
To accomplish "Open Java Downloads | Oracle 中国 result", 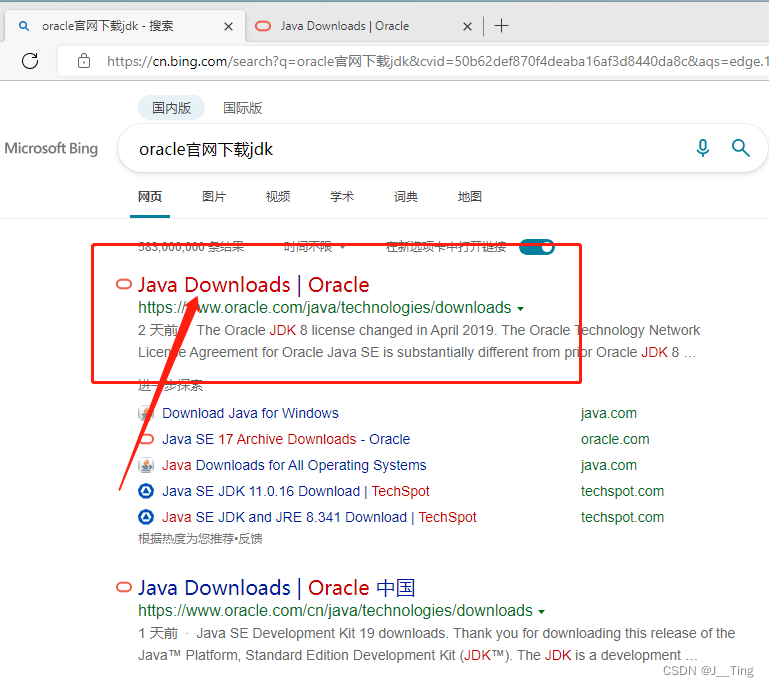I will click(x=277, y=588).
